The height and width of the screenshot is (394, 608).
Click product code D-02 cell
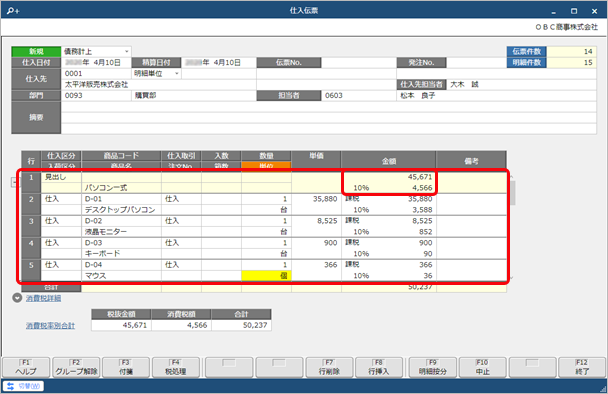[121, 221]
